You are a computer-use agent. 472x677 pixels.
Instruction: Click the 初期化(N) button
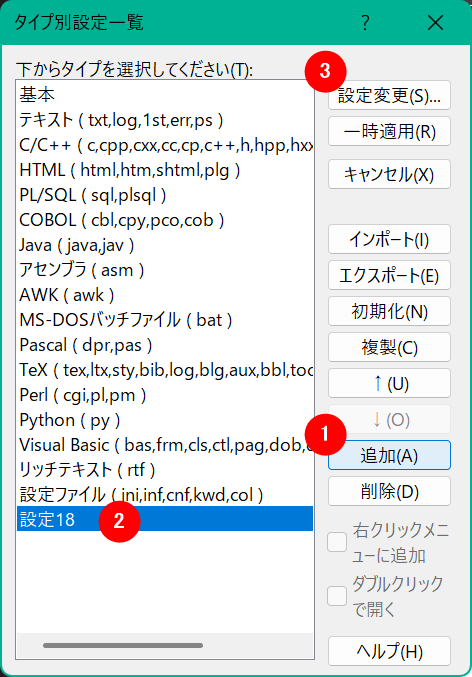click(x=389, y=311)
